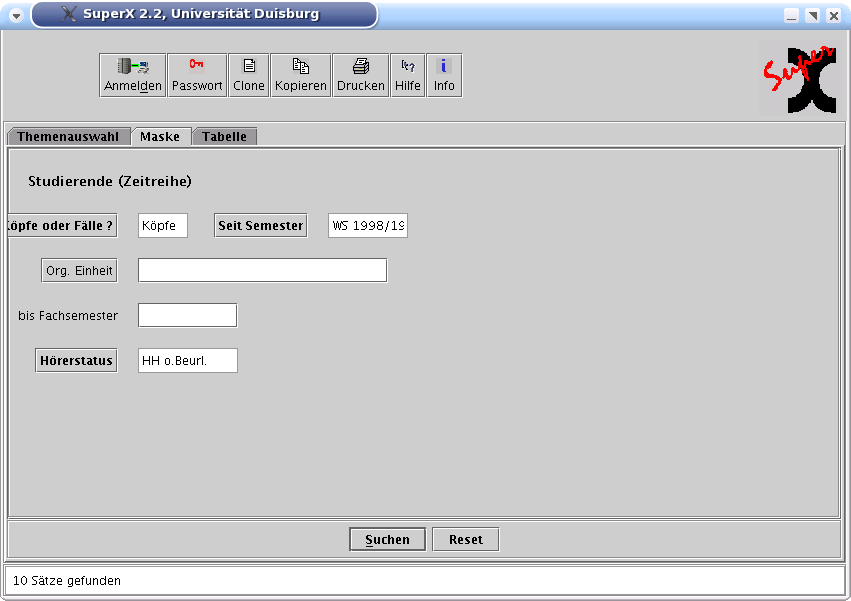This screenshot has width=851, height=601.
Task: Open the Seit Semester selection button
Action: (x=260, y=226)
